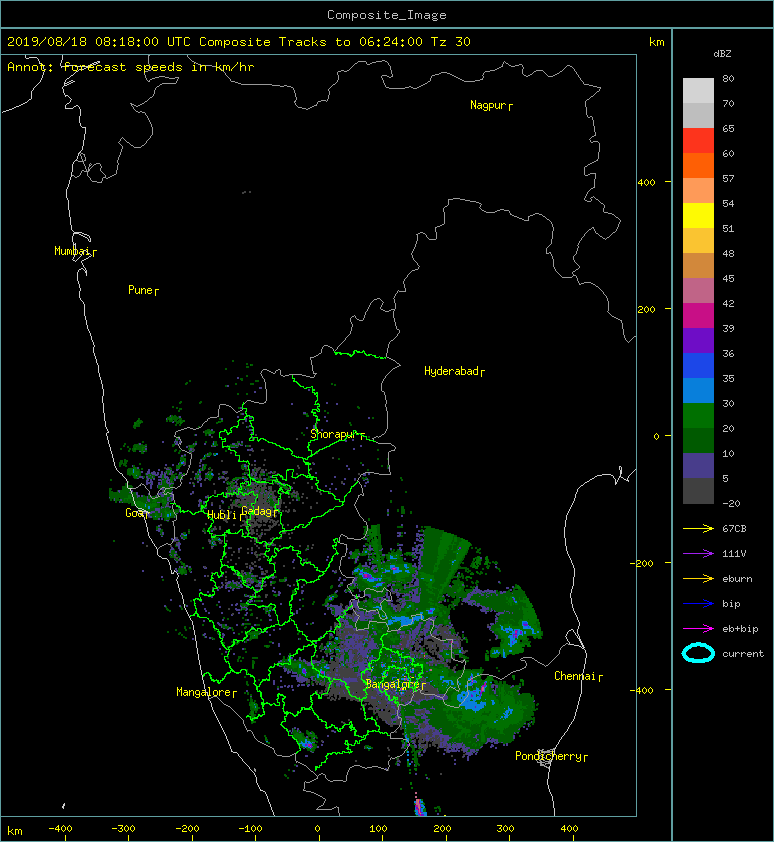
Task: Pick the light blue swatch in dBZ scale
Action: (x=698, y=390)
